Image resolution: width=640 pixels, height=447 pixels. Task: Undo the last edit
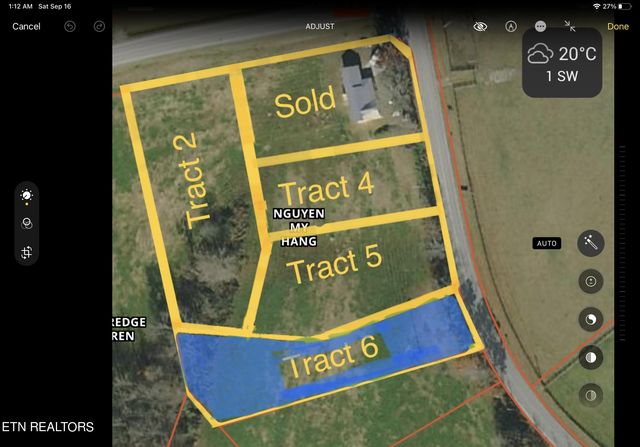click(70, 26)
